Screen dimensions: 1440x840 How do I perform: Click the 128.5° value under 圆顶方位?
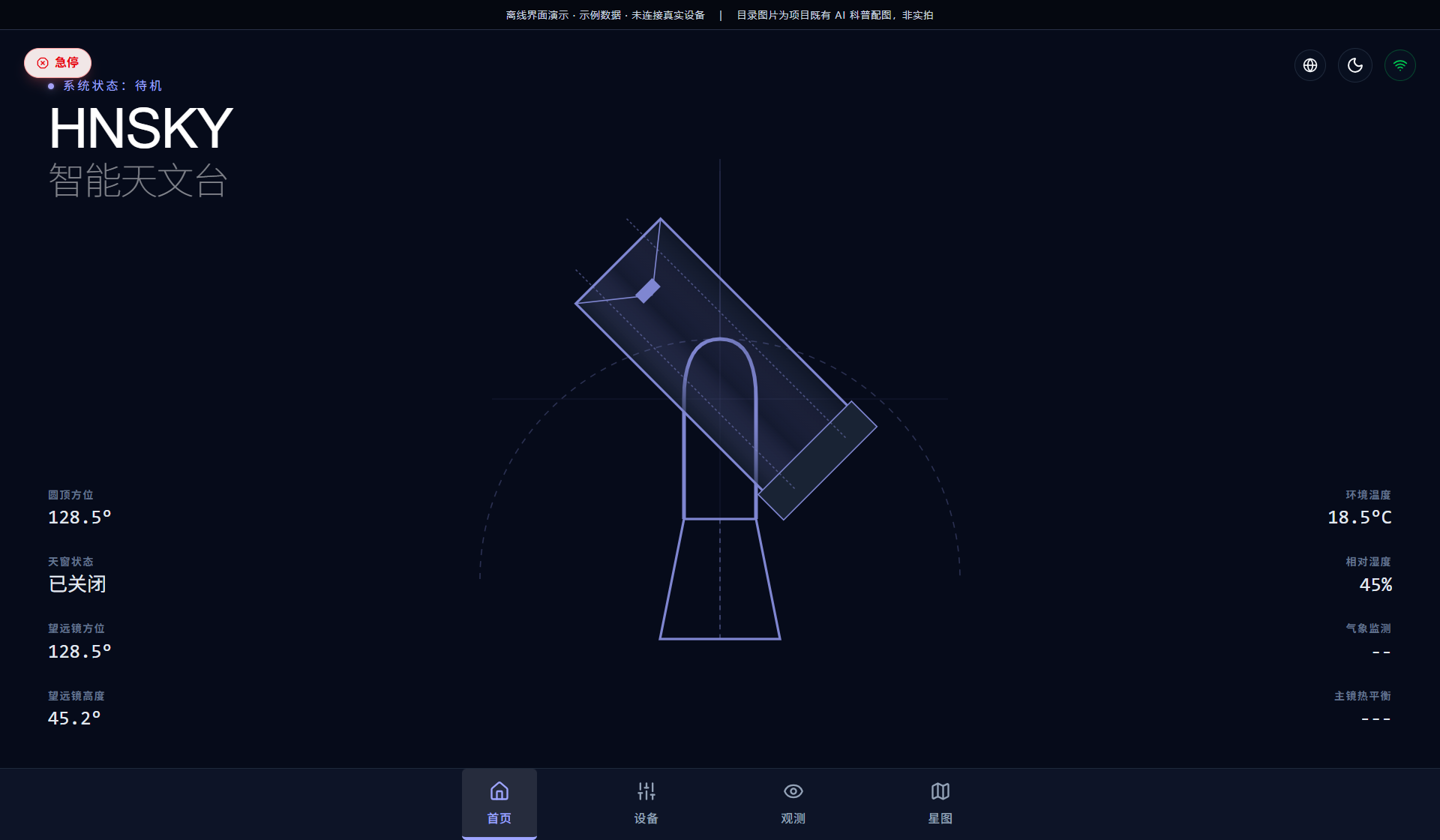79,517
